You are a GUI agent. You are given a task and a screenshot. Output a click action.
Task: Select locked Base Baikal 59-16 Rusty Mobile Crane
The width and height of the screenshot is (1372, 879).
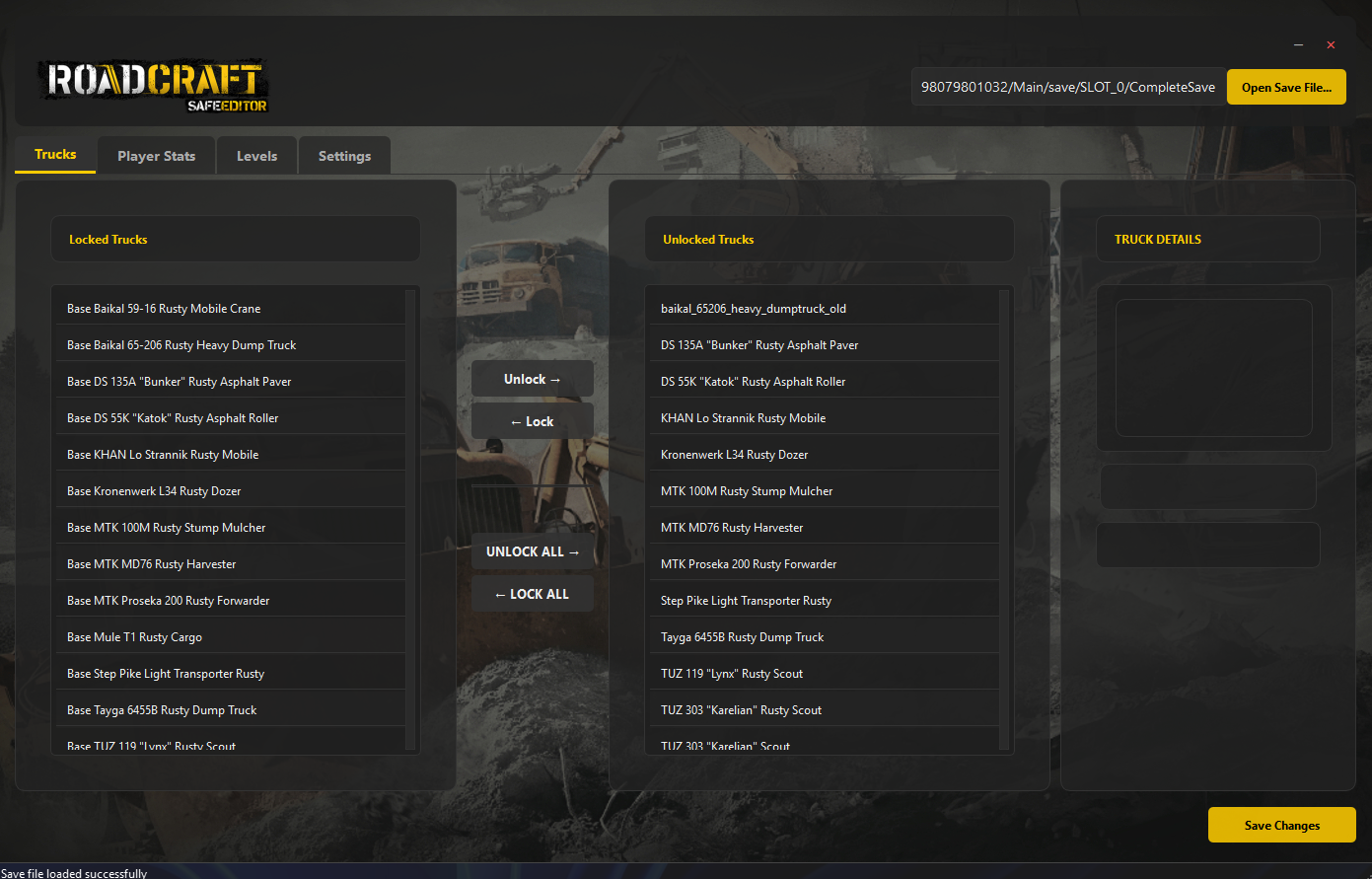(x=231, y=309)
